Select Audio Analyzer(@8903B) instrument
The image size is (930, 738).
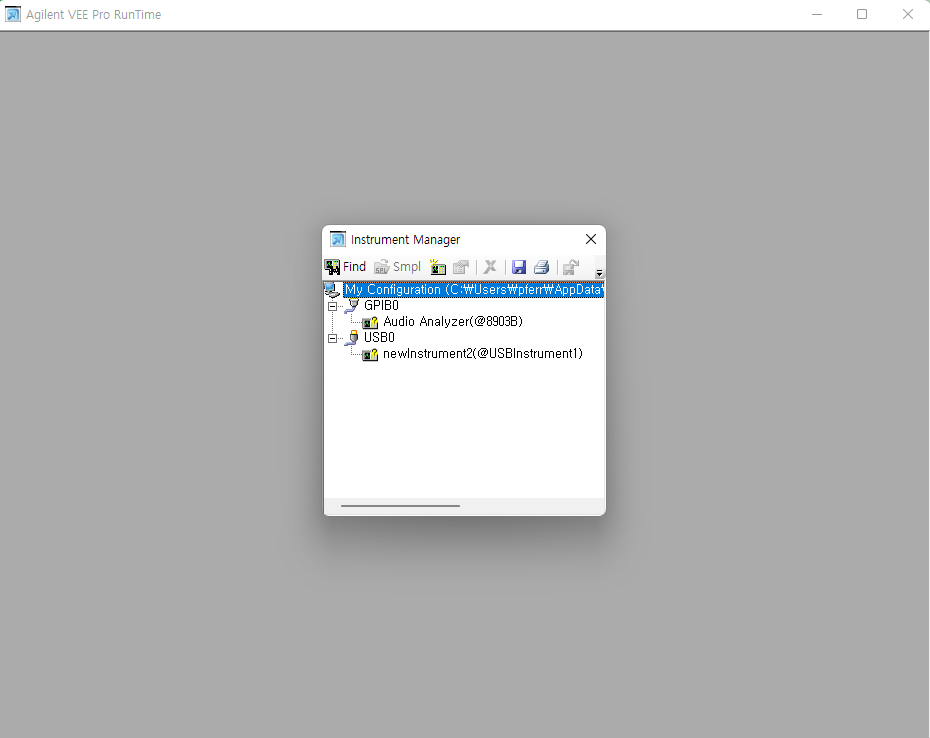pyautogui.click(x=452, y=322)
